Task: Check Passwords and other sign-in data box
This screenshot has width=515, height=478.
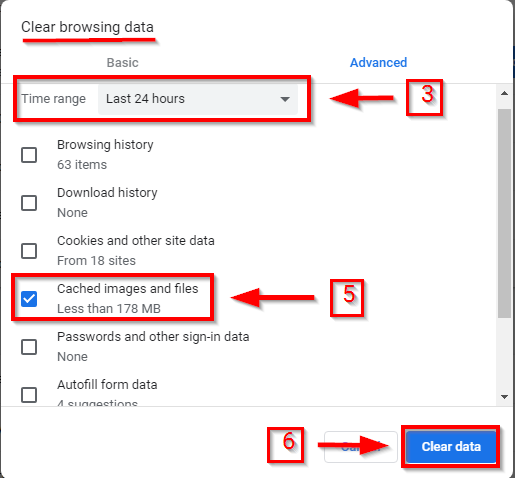Action: coord(29,347)
